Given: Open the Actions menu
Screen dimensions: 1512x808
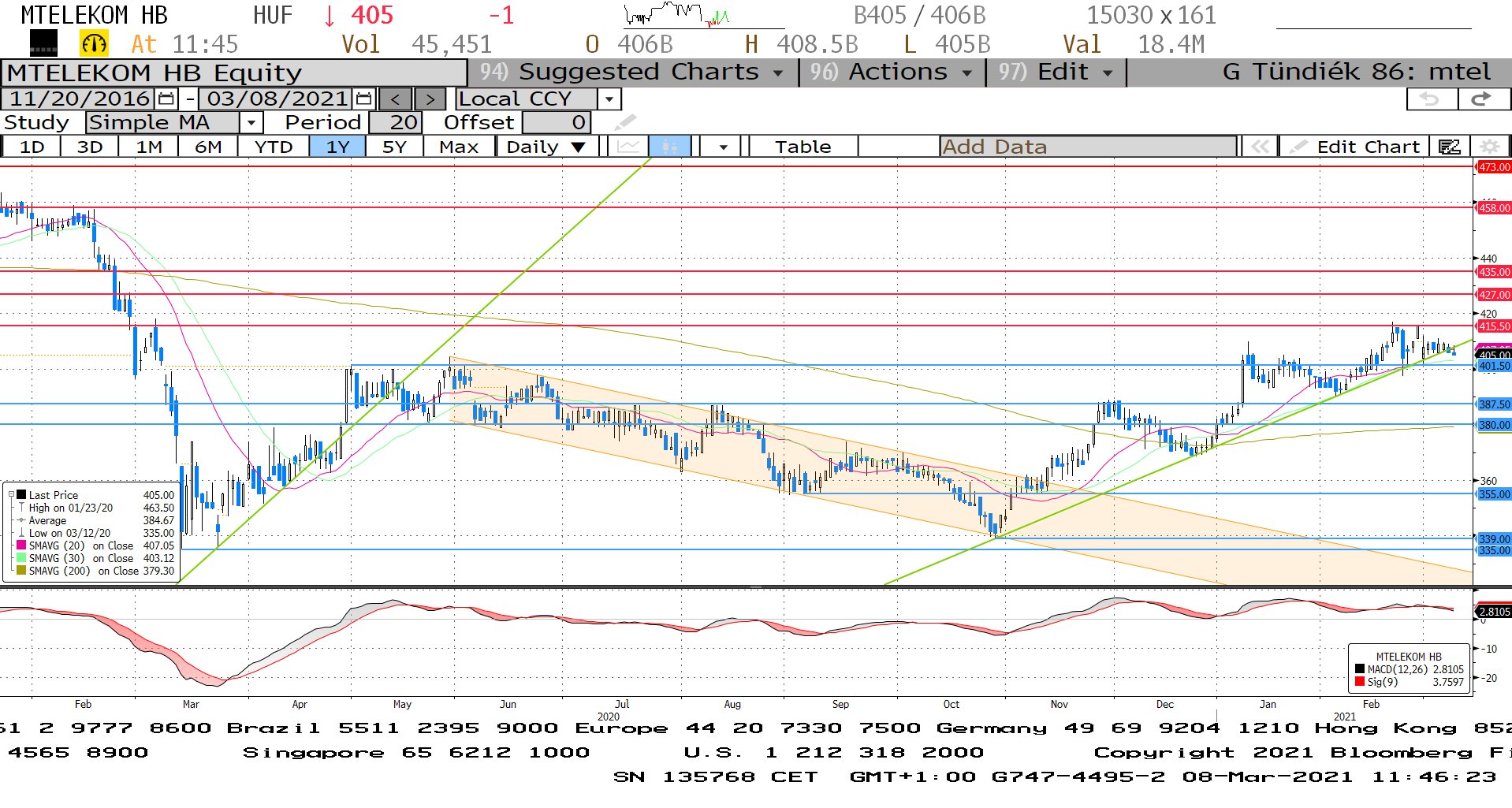Looking at the screenshot, I should point(892,72).
